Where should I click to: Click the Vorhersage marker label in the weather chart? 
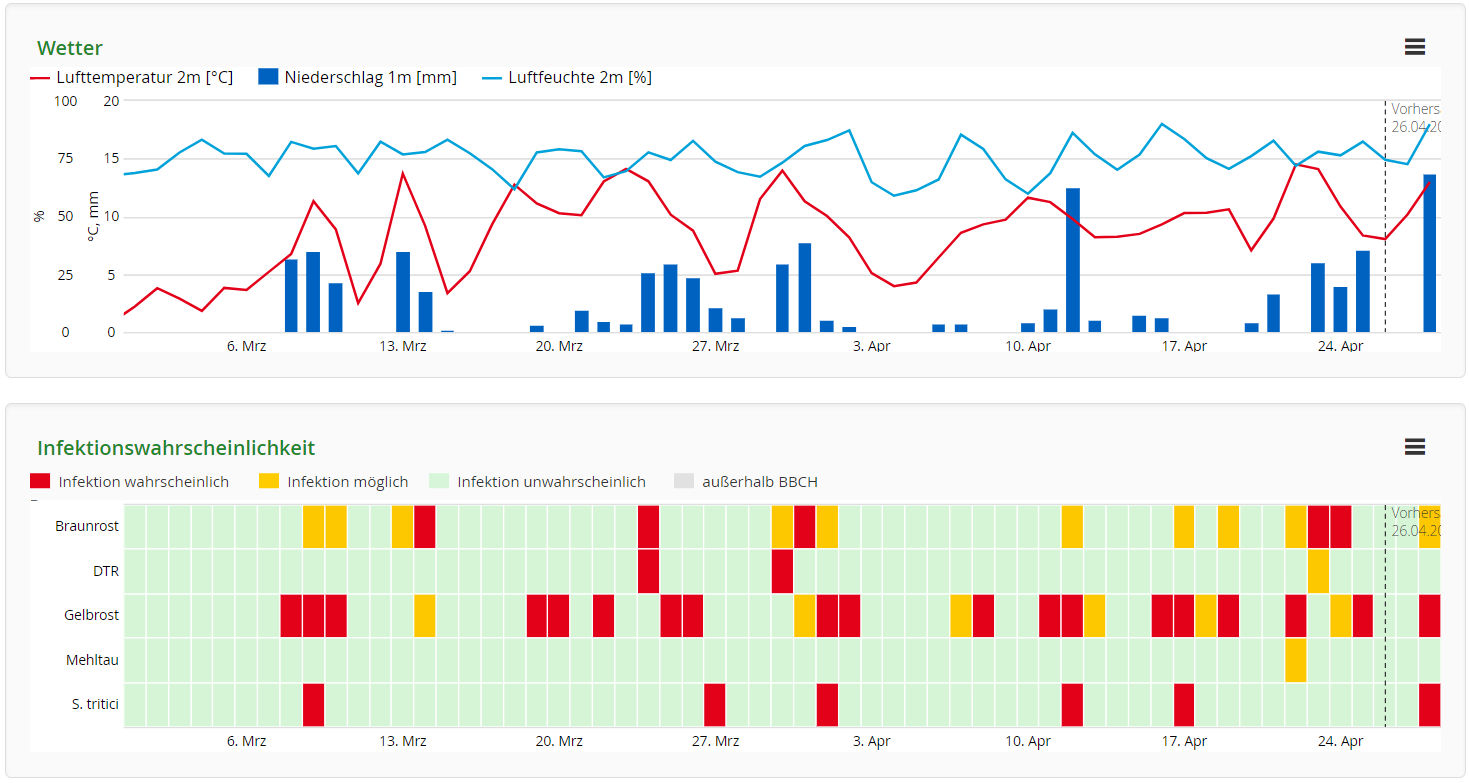coord(1415,118)
